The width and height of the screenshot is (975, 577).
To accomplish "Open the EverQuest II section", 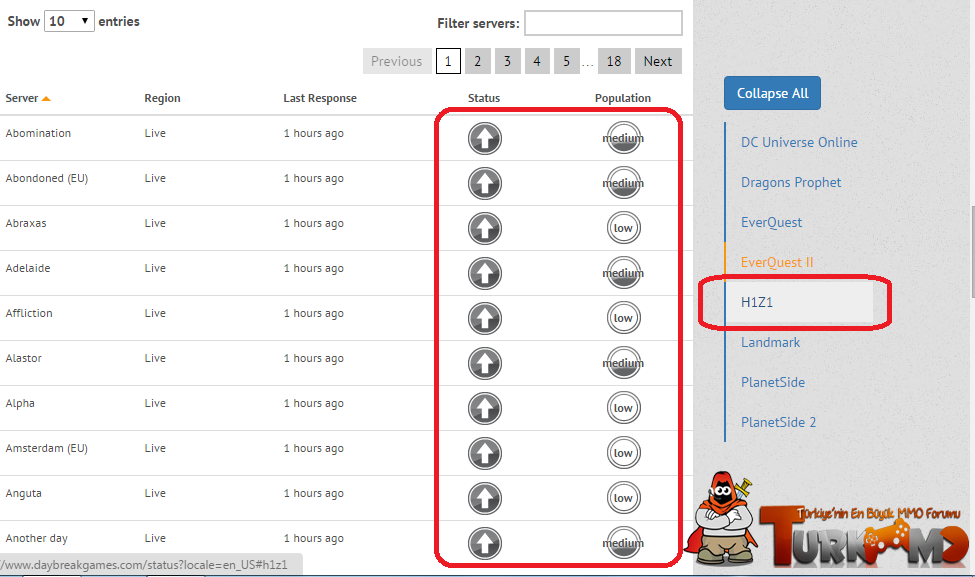I will pos(777,262).
